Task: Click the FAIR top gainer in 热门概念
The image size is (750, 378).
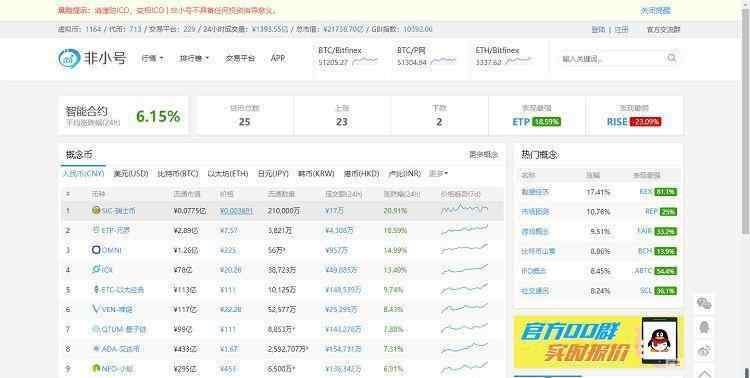Action: [x=645, y=231]
